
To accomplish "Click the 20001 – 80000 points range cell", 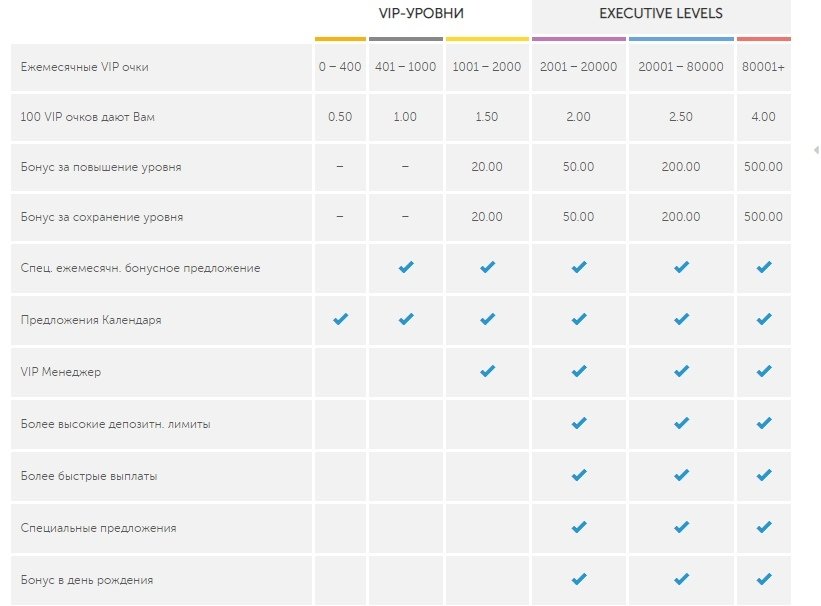I will click(x=681, y=67).
